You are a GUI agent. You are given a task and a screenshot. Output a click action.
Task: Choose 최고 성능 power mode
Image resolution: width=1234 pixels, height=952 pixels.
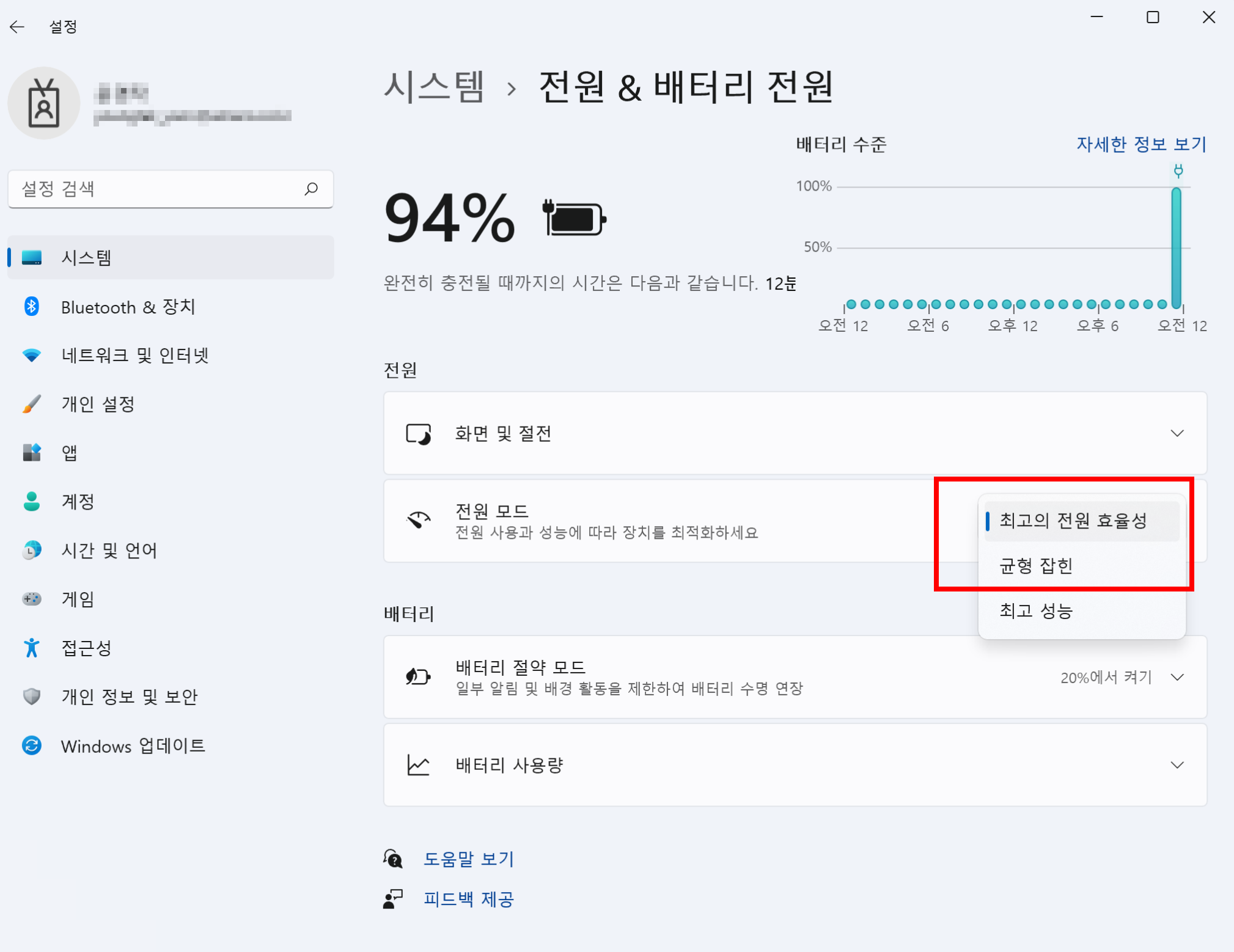1036,611
